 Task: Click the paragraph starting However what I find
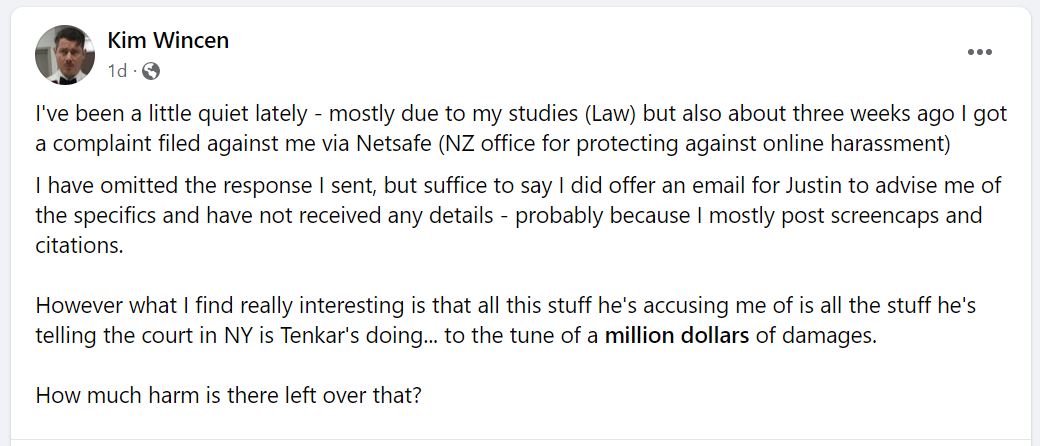tap(505, 321)
